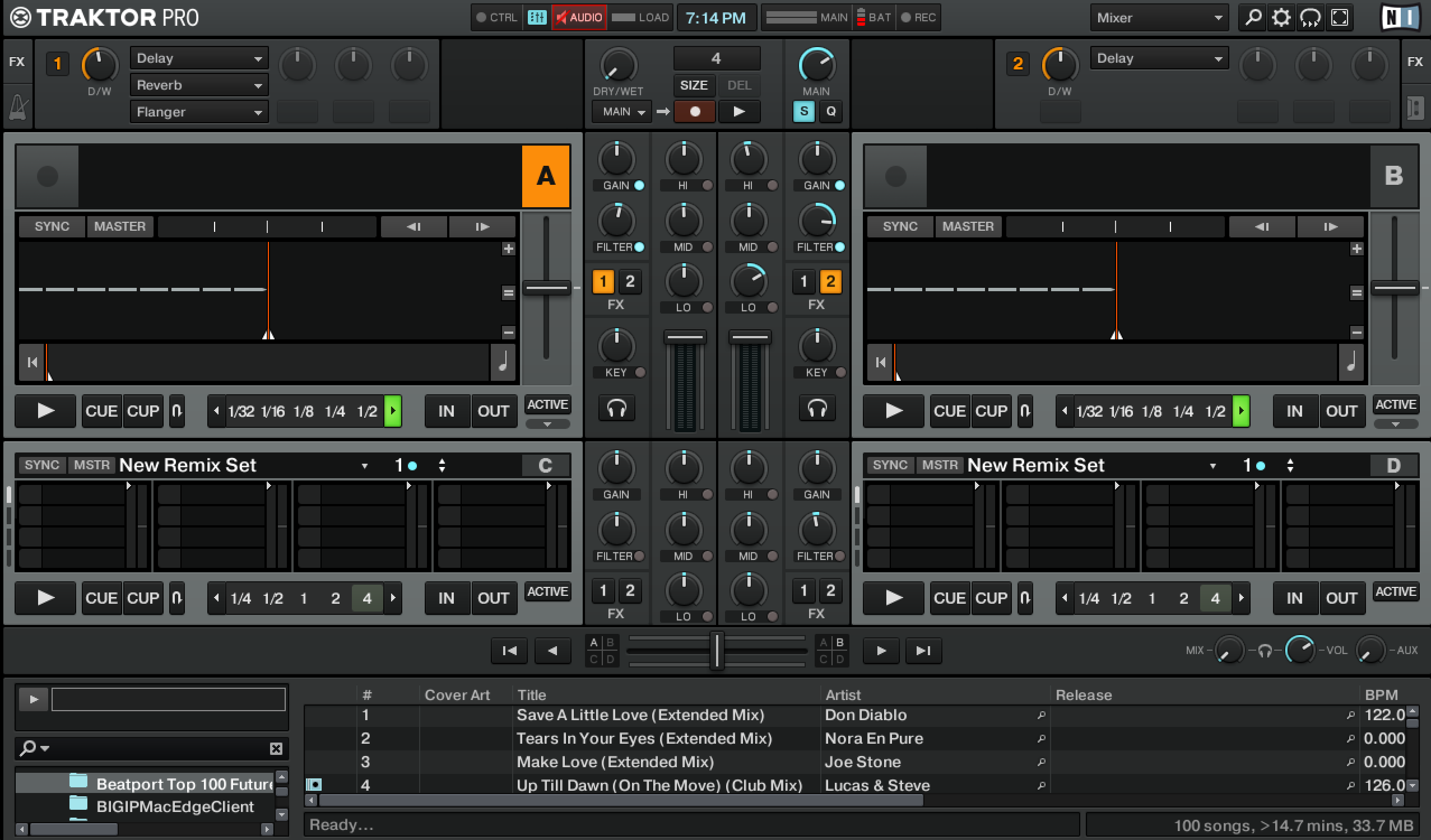Select the left FX panel tab

pyautogui.click(x=16, y=61)
